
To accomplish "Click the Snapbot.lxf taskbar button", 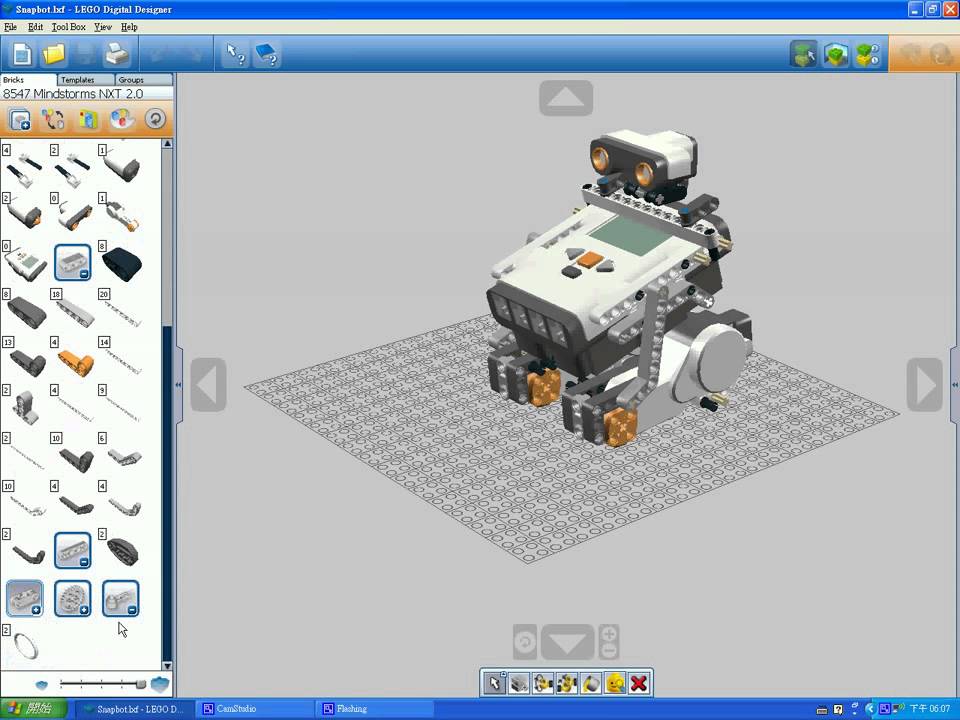I will click(135, 709).
